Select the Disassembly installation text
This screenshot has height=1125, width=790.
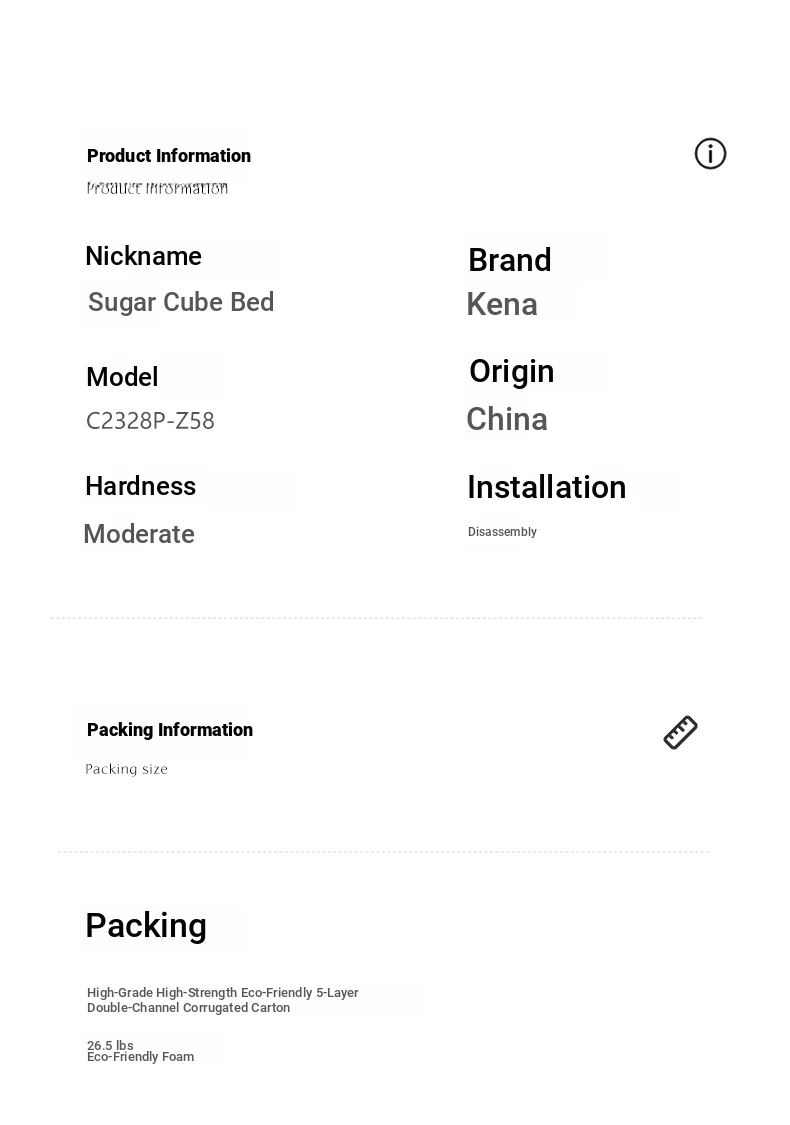click(x=502, y=532)
